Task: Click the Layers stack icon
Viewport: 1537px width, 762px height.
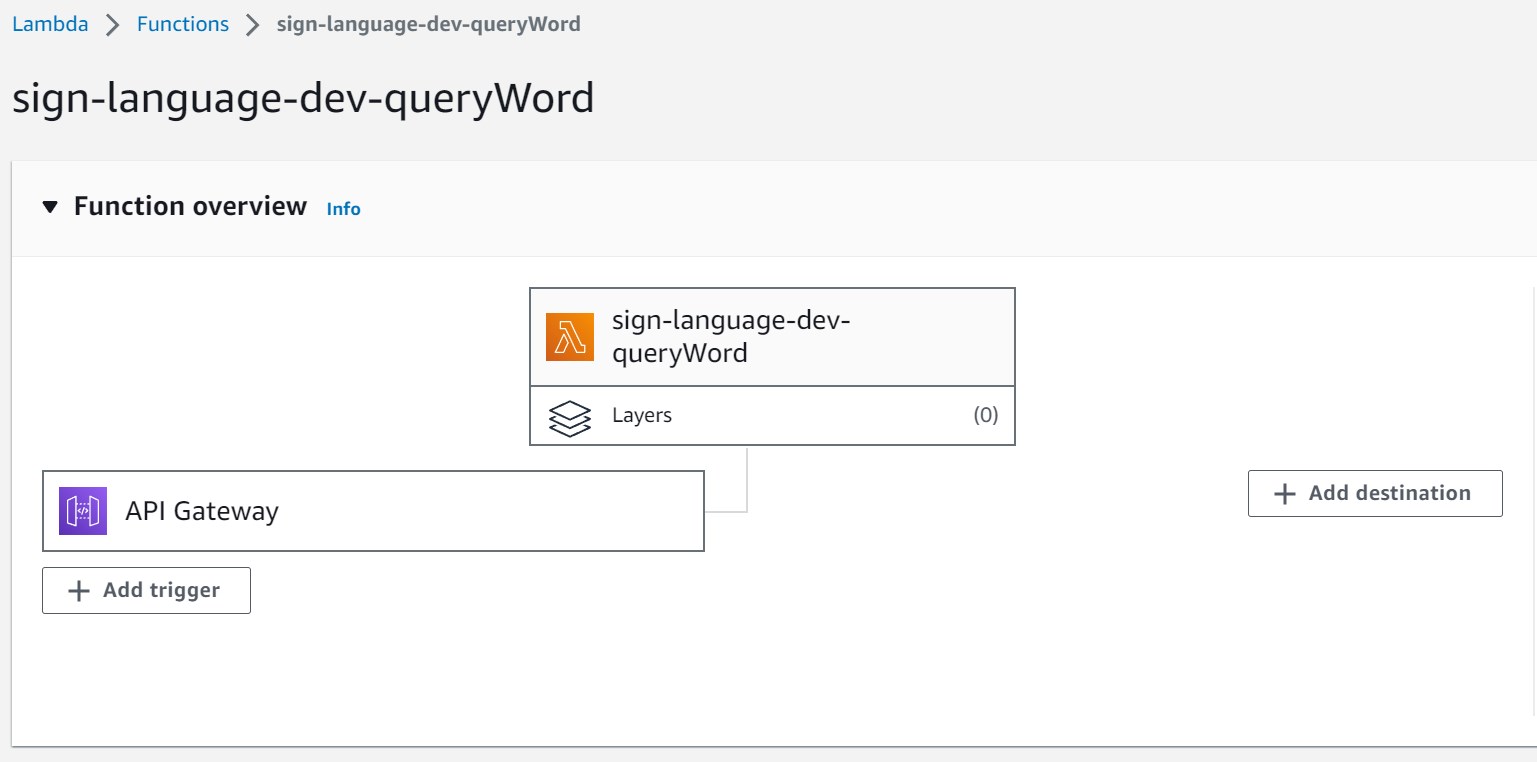Action: point(570,416)
